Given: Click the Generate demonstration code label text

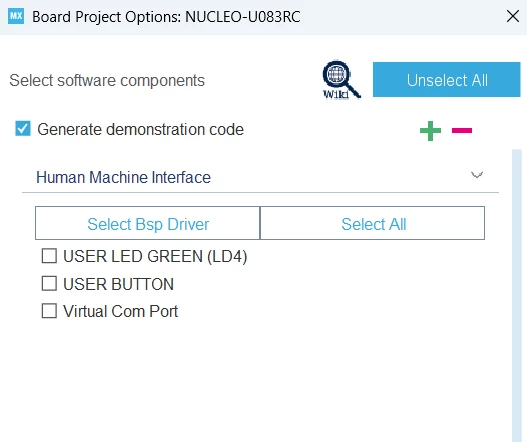Looking at the screenshot, I should [140, 129].
